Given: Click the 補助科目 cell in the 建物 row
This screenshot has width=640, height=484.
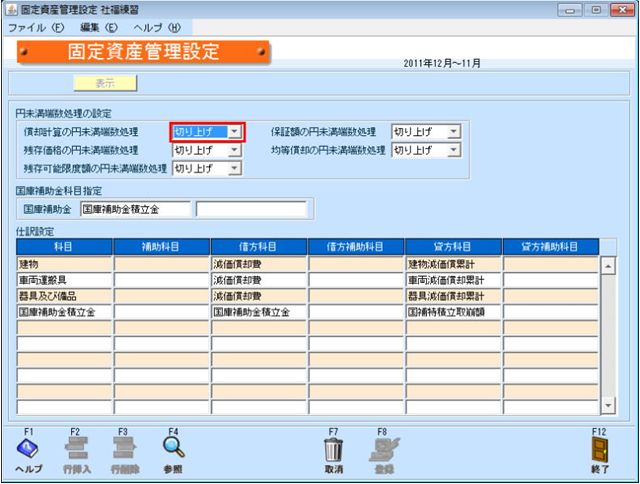Looking at the screenshot, I should coord(162,264).
